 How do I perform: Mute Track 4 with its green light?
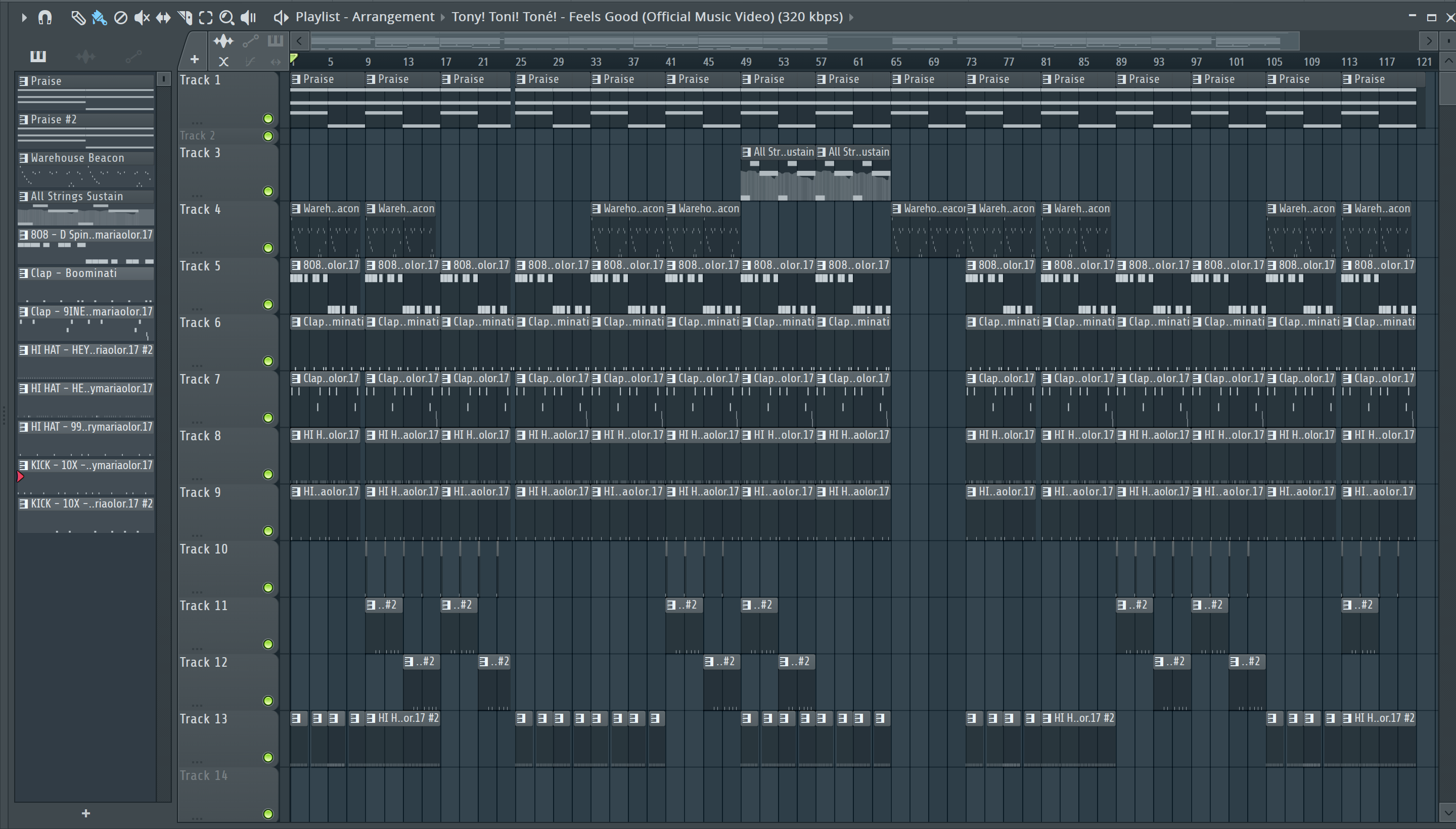[267, 248]
